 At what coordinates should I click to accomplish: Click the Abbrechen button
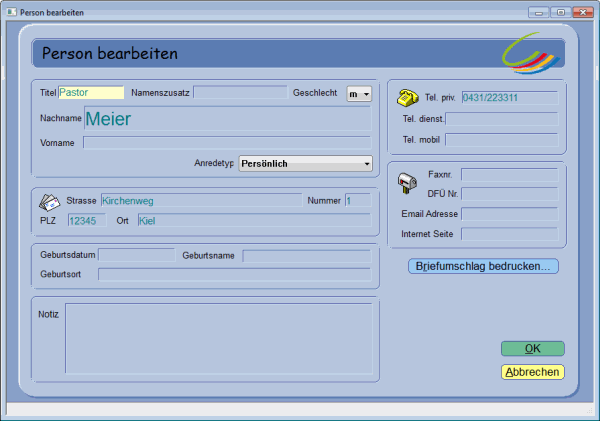tap(533, 372)
